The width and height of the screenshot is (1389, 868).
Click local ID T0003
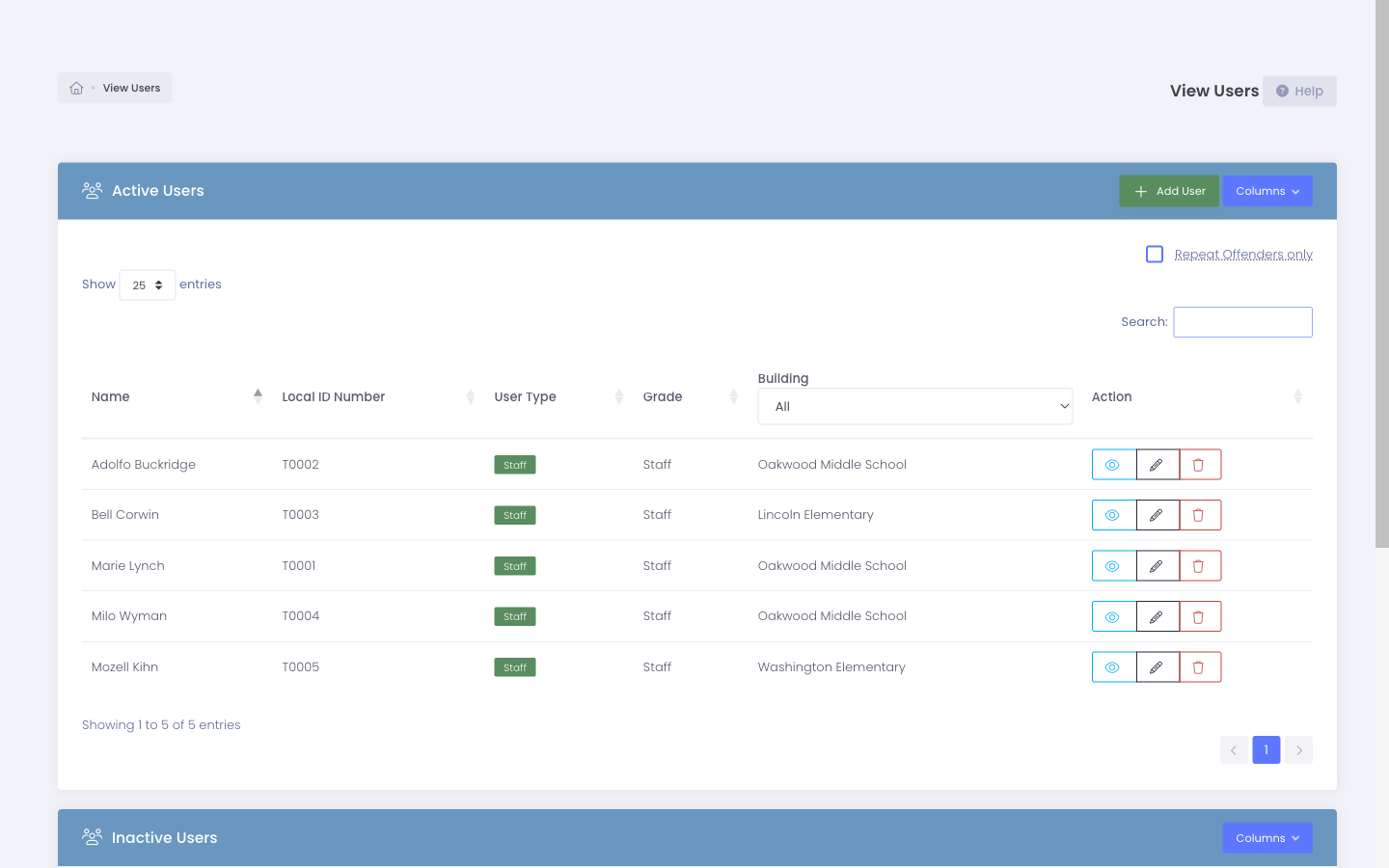click(x=301, y=514)
